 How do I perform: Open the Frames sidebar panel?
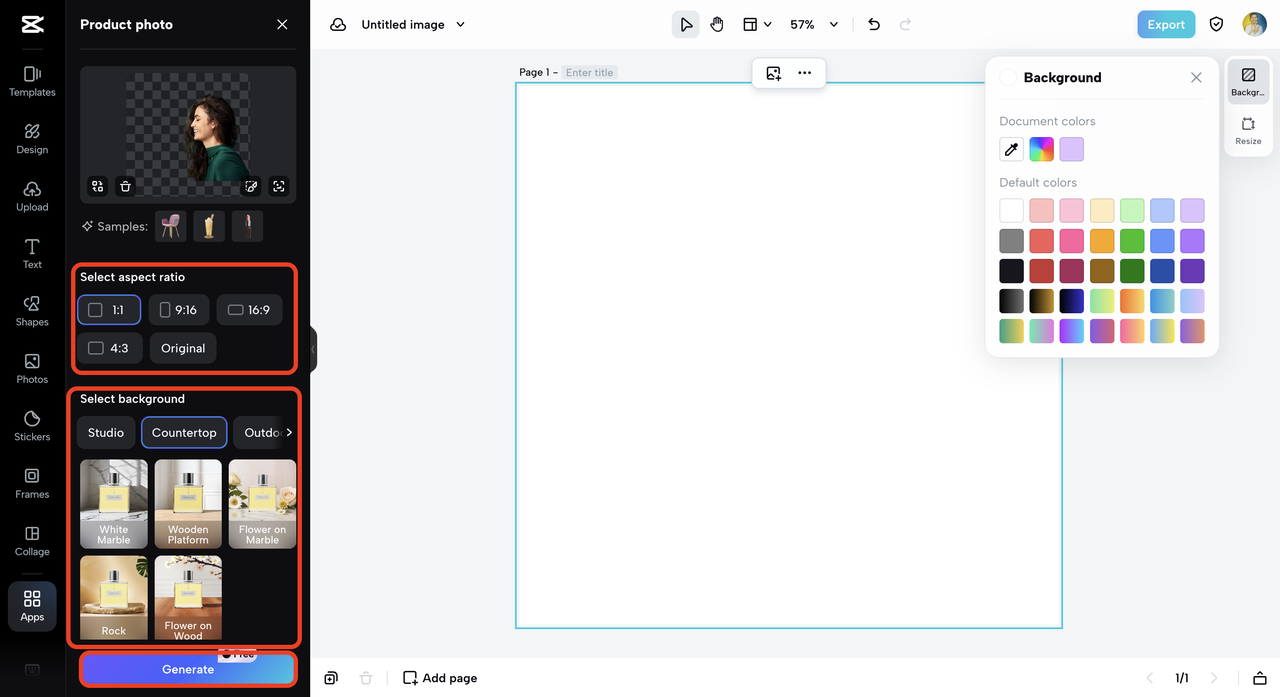pyautogui.click(x=32, y=484)
